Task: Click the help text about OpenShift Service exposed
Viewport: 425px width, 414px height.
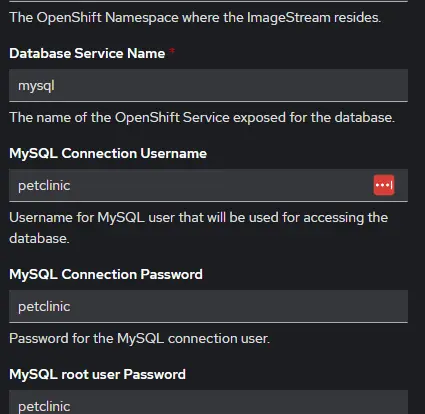Action: [x=202, y=117]
